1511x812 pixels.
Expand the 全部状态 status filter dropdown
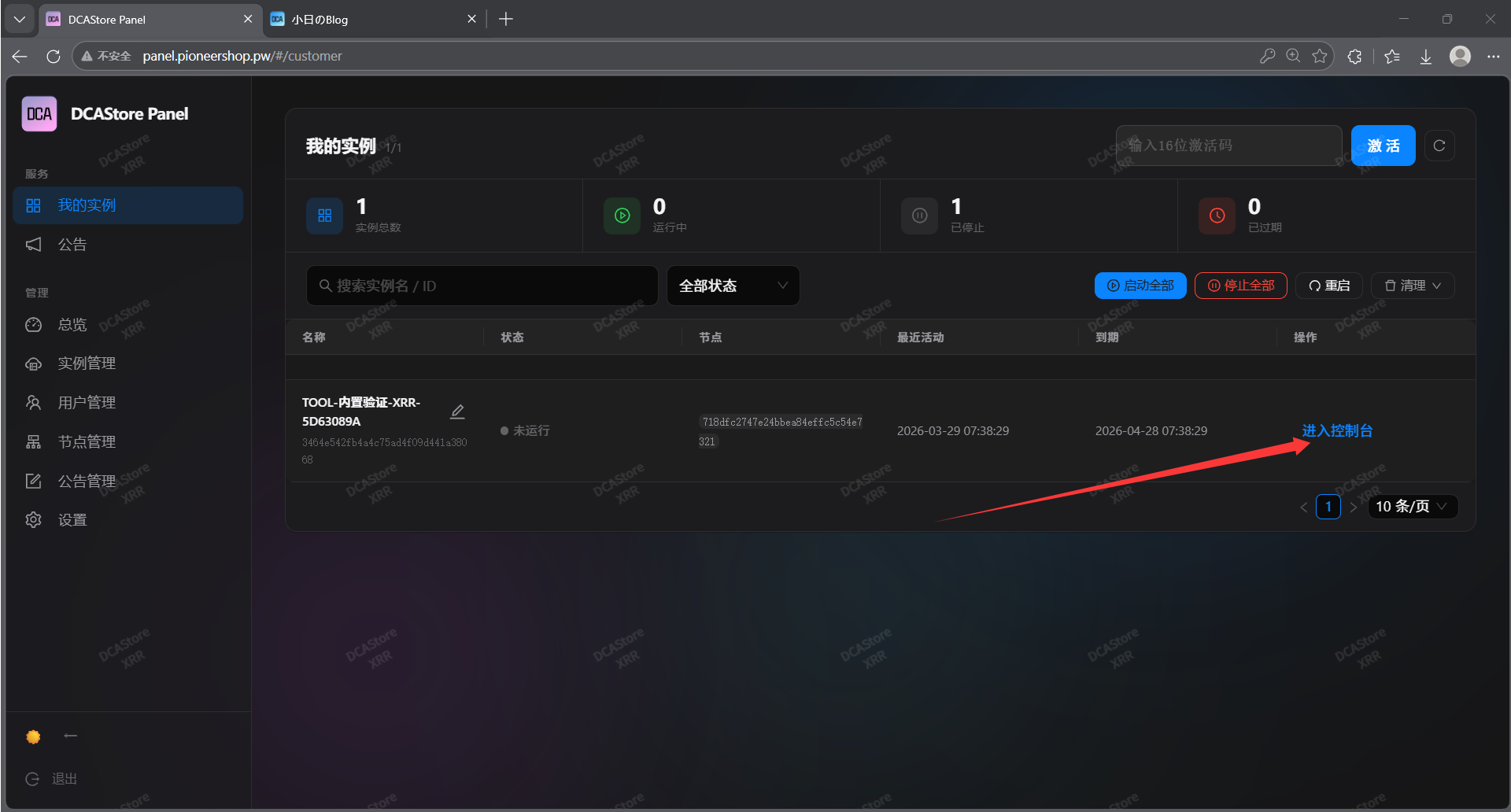(733, 286)
